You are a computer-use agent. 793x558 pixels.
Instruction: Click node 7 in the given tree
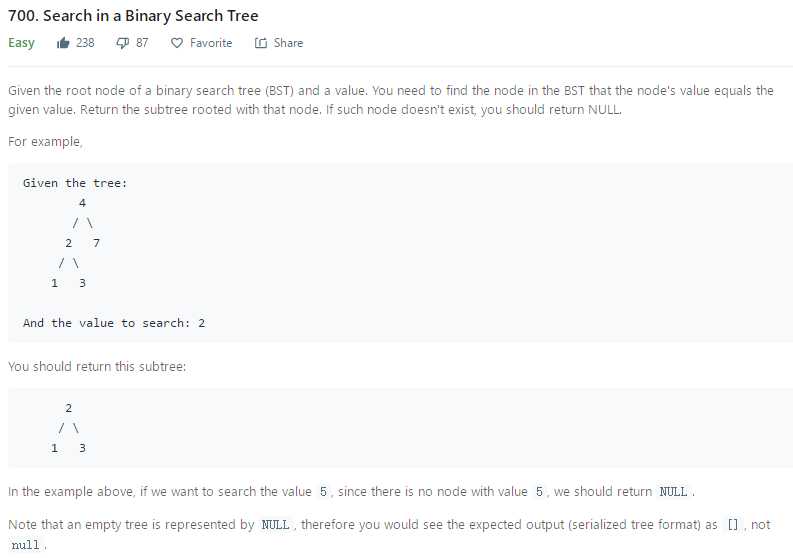[97, 243]
